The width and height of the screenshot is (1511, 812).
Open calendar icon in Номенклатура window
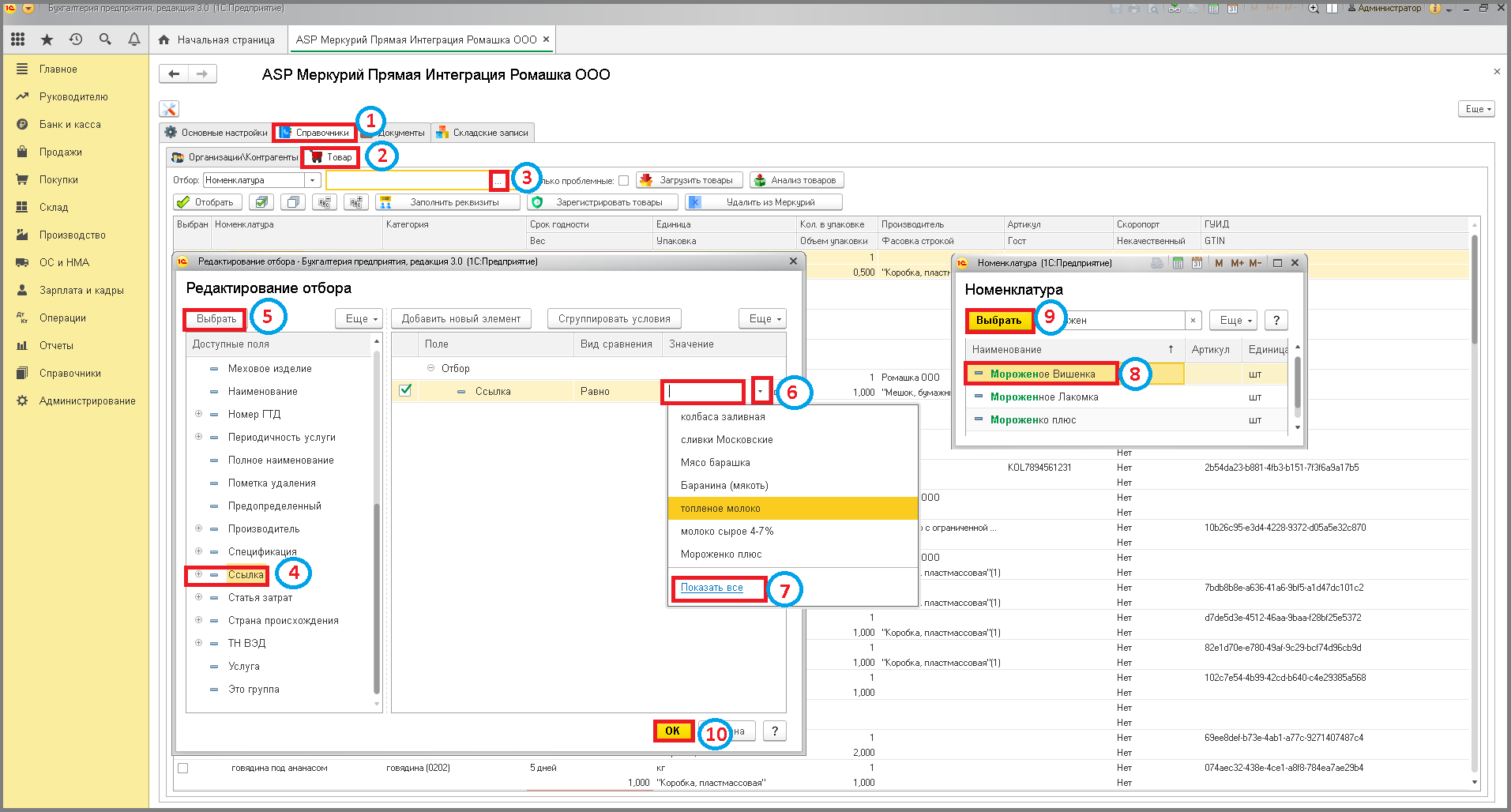click(1197, 263)
